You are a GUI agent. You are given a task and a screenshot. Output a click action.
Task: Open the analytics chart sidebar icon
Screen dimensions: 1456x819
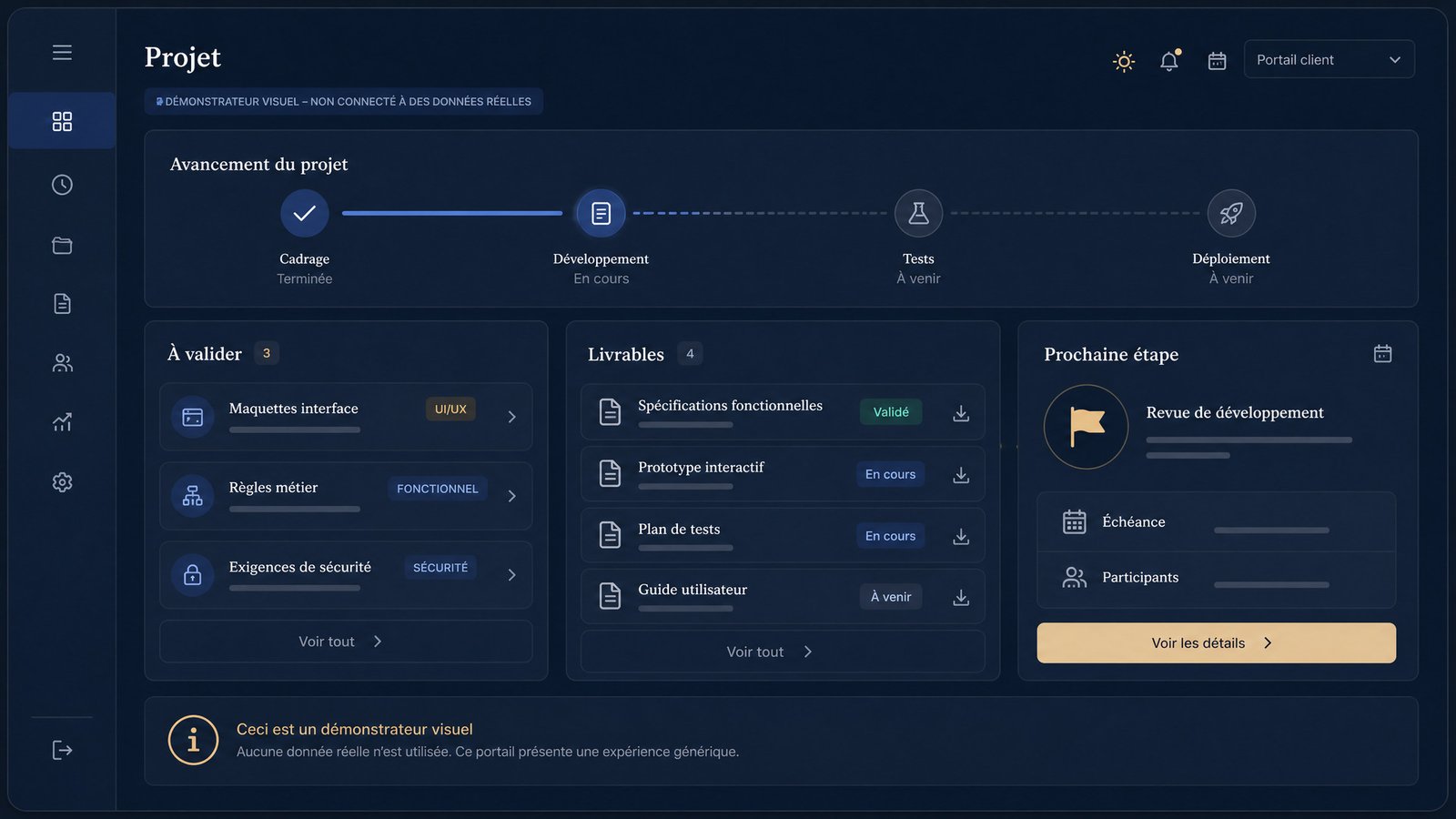coord(62,422)
